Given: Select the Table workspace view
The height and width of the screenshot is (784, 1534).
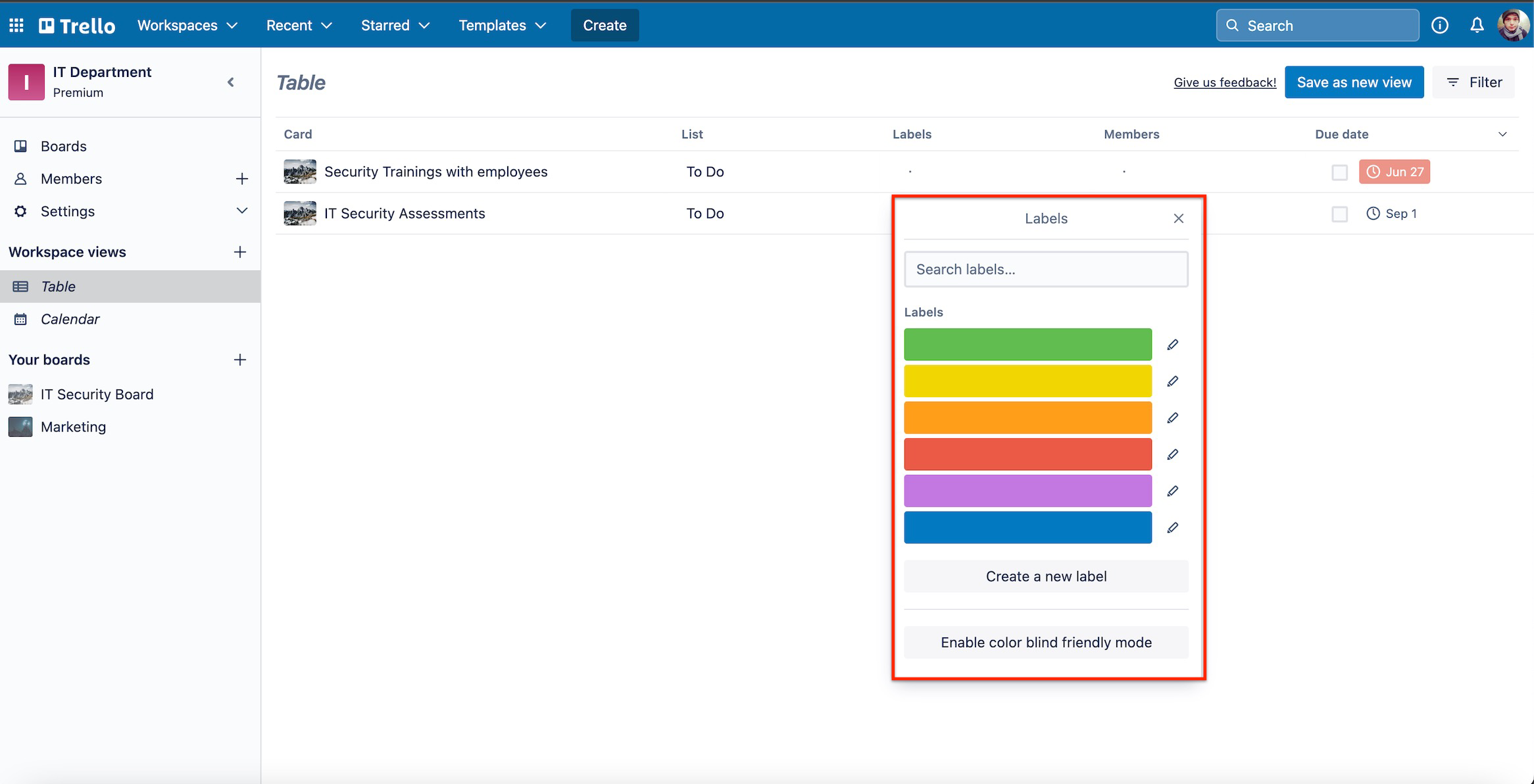Looking at the screenshot, I should [130, 287].
